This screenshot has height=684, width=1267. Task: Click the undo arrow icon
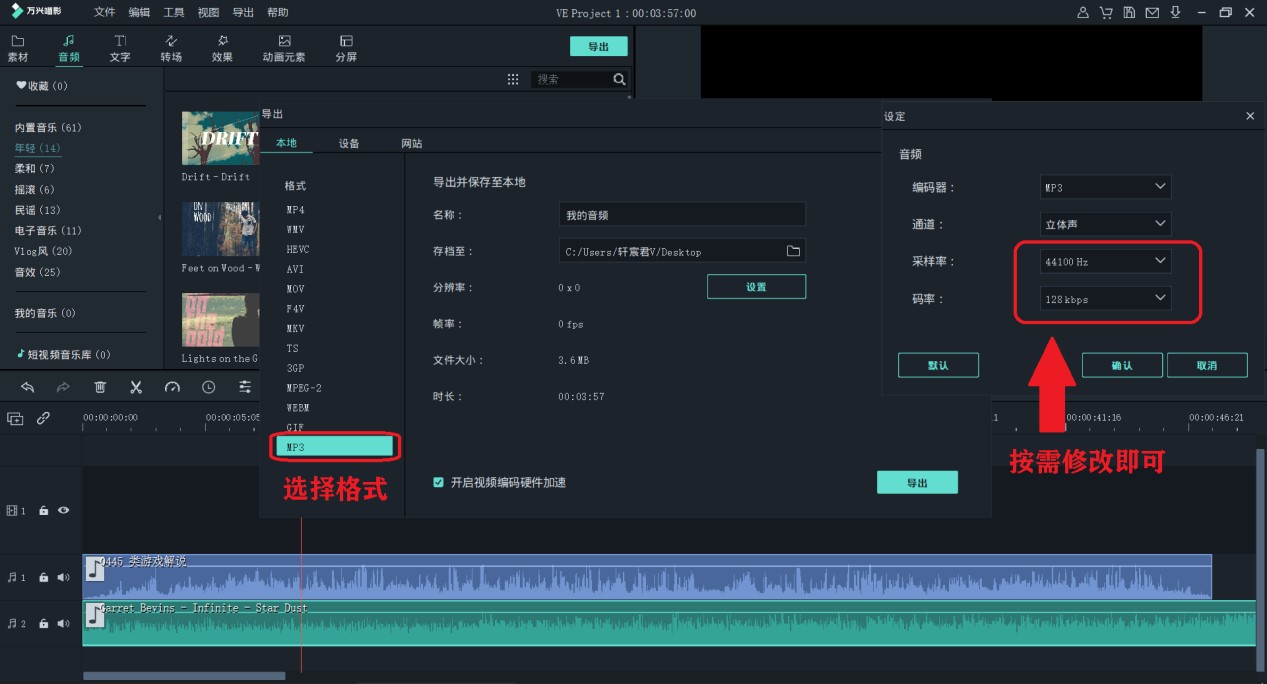[x=27, y=387]
